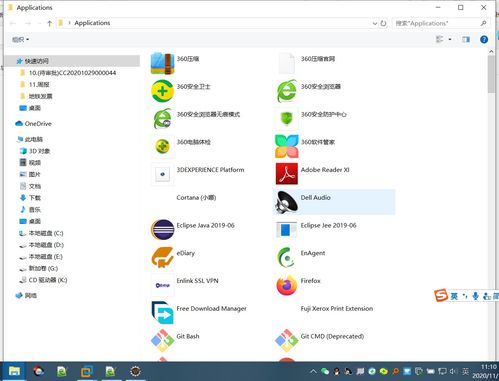The height and width of the screenshot is (381, 499).
Task: Click the 360电脑体检 icon
Action: (x=162, y=146)
